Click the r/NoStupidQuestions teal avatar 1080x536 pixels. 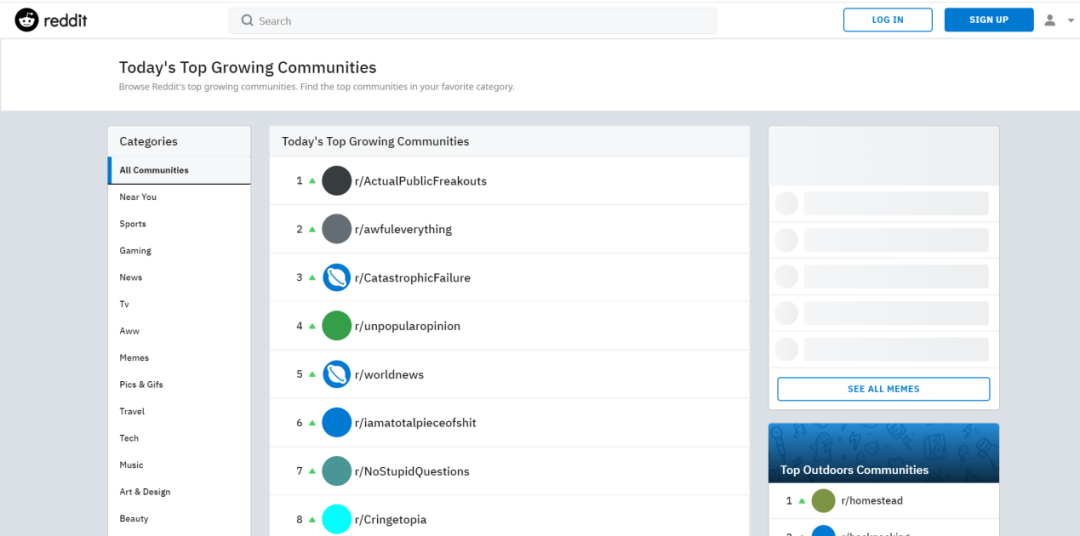click(x=337, y=471)
